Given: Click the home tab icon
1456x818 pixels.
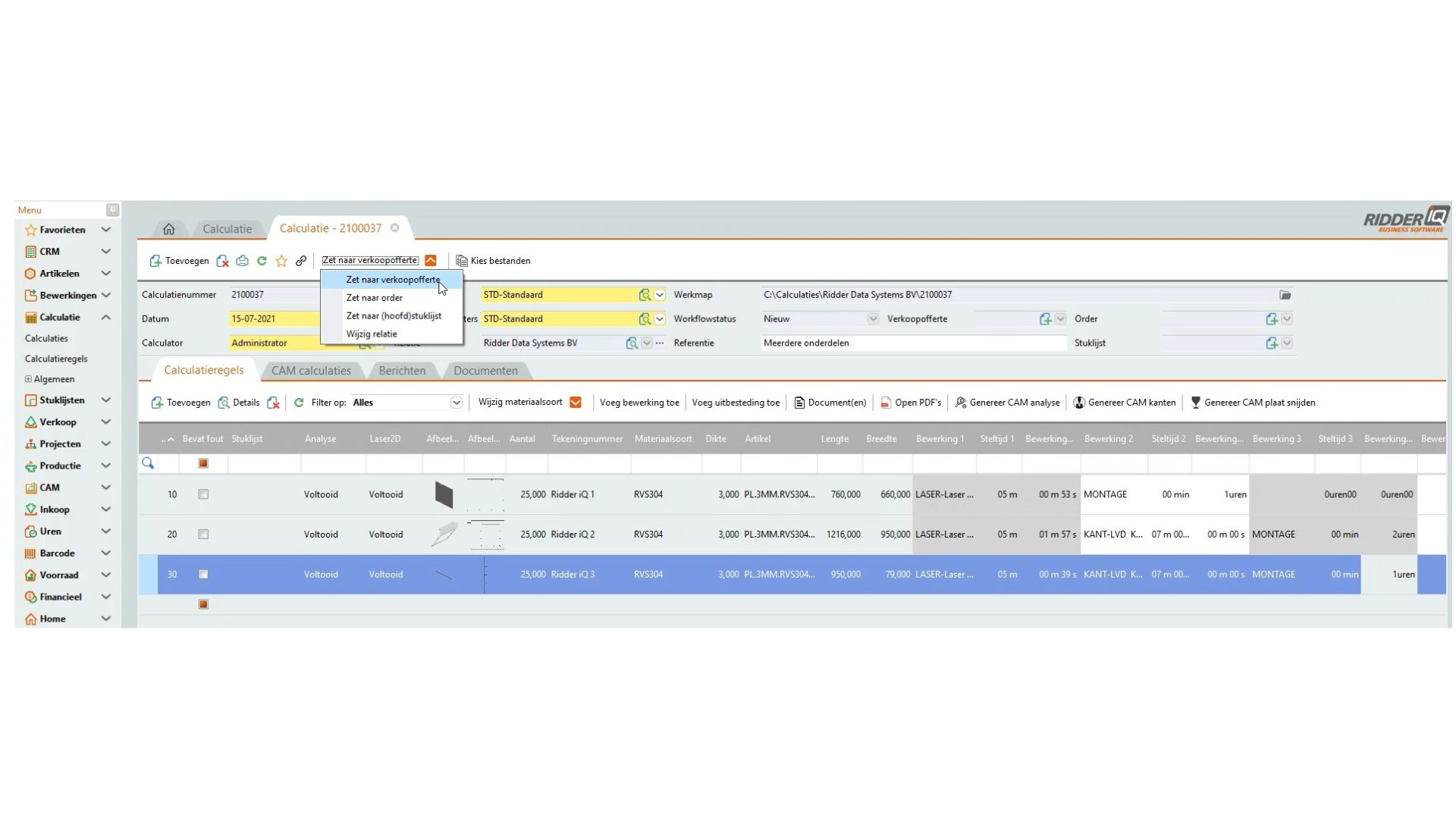Looking at the screenshot, I should 169,229.
